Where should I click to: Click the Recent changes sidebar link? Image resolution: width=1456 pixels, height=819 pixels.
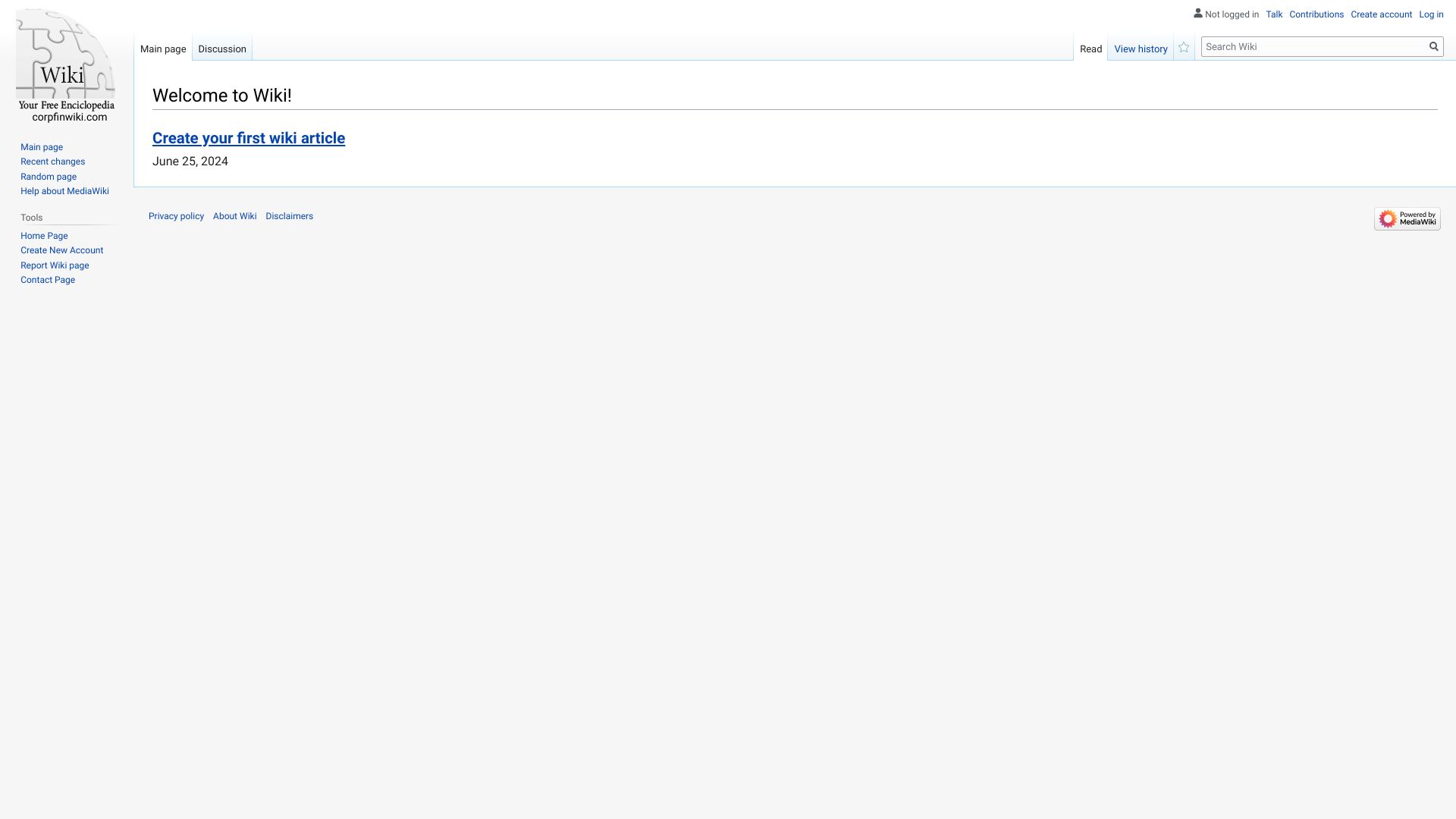coord(52,161)
